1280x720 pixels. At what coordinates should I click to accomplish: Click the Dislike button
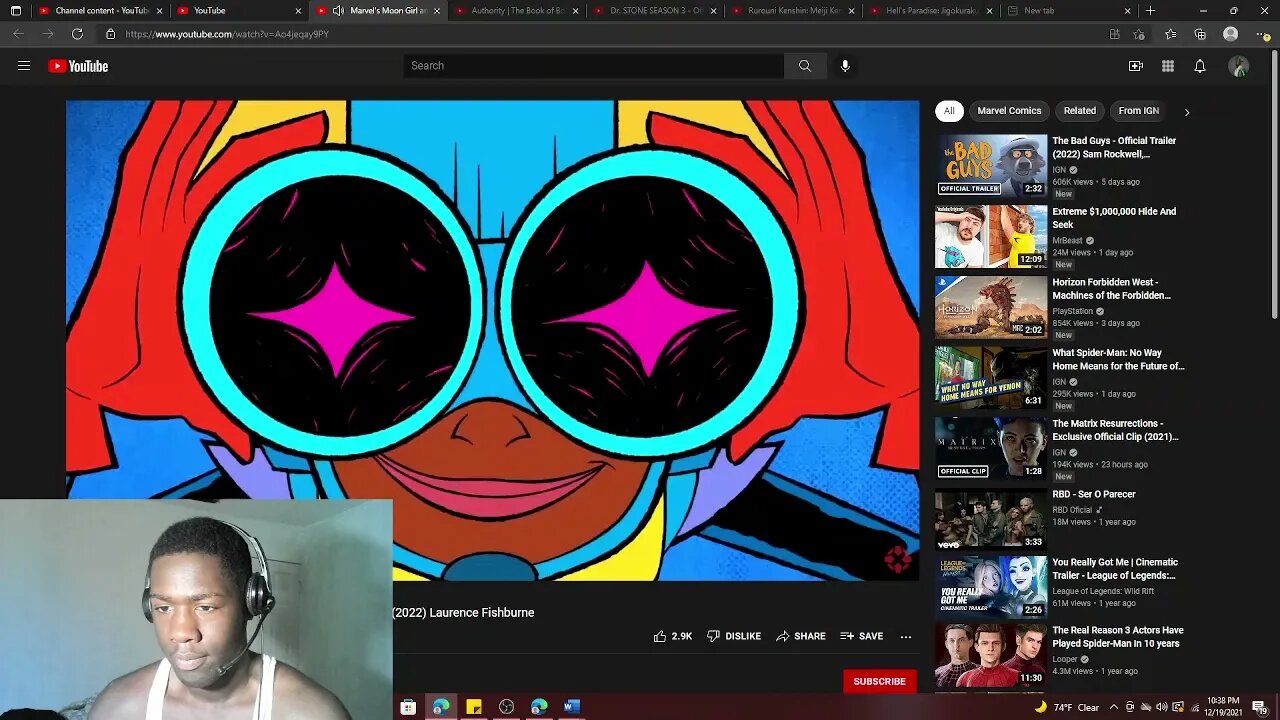tap(734, 636)
